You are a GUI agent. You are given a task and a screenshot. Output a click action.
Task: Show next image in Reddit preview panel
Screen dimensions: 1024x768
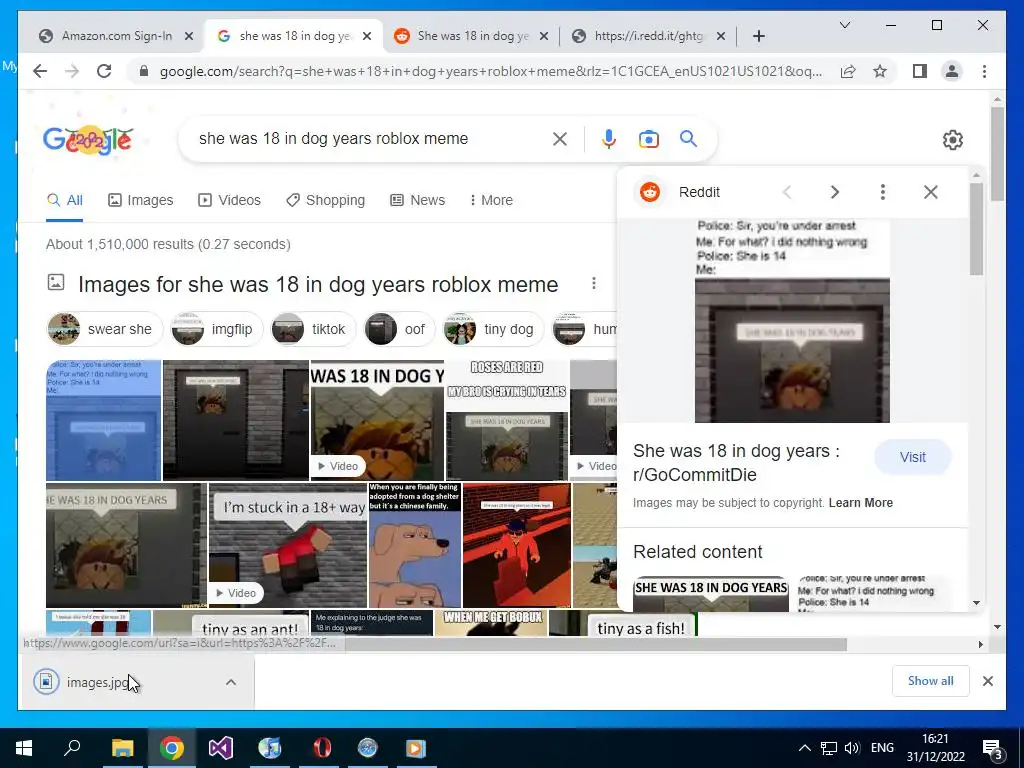[835, 192]
